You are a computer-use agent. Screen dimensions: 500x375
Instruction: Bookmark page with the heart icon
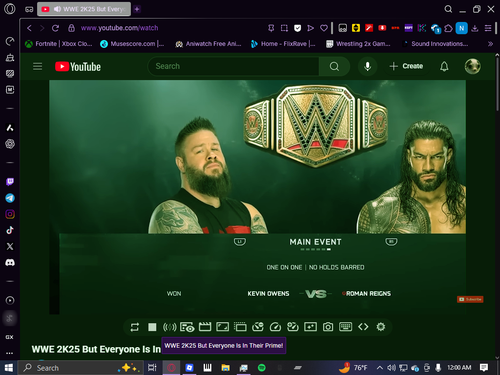(324, 28)
